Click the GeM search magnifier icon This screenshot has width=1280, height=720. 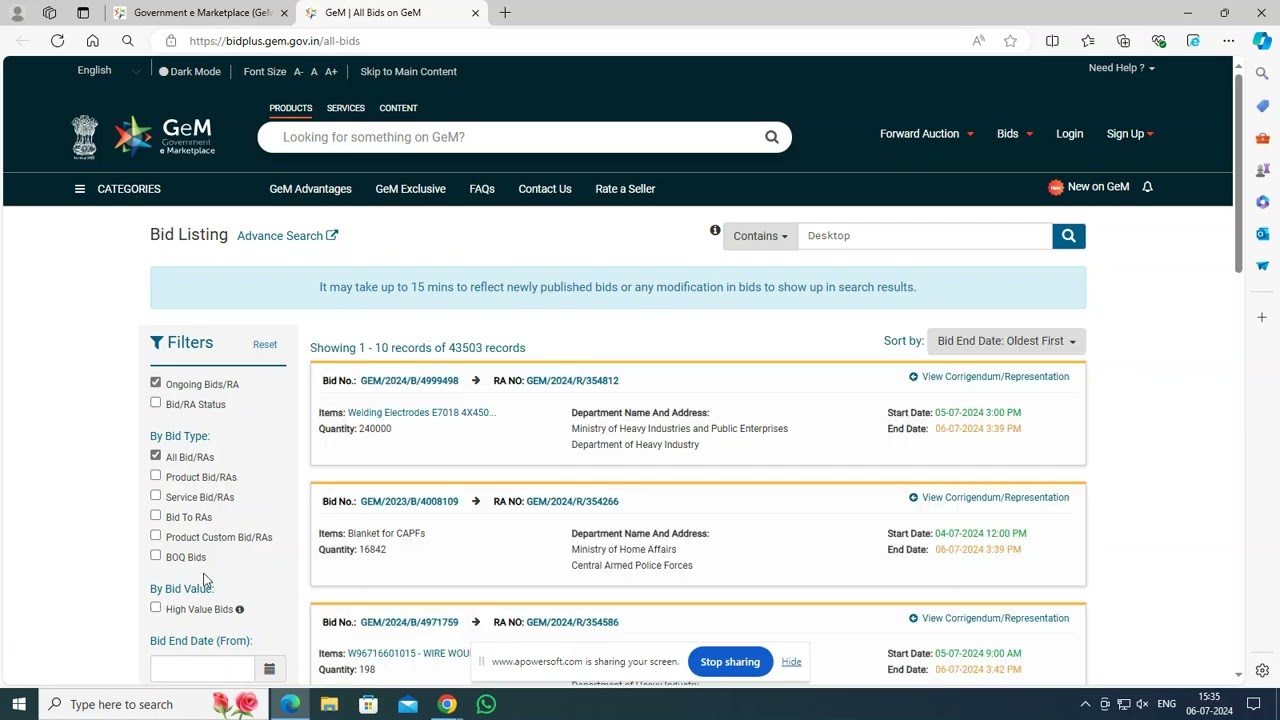pyautogui.click(x=771, y=137)
